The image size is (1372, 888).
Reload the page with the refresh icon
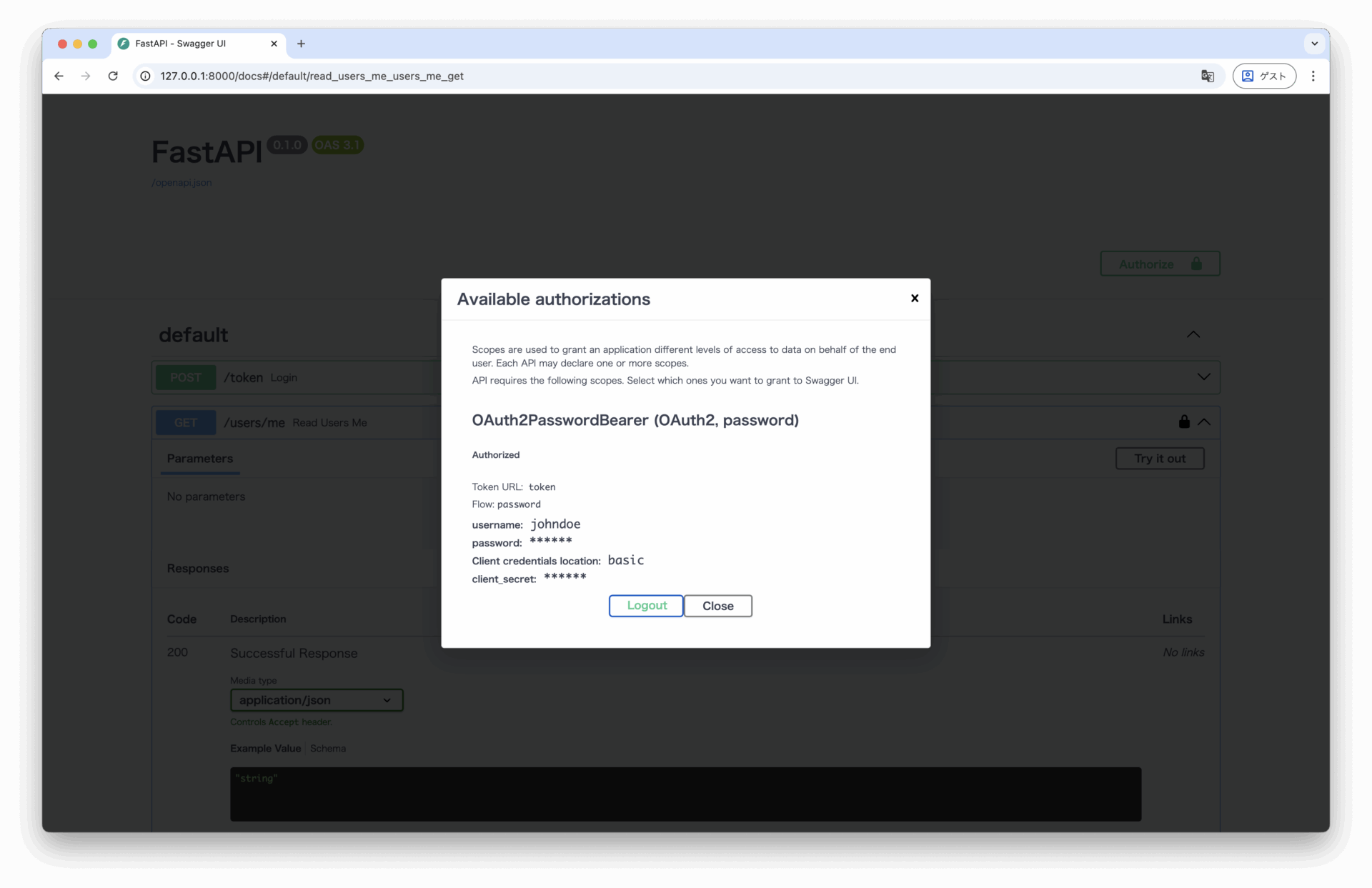click(113, 76)
